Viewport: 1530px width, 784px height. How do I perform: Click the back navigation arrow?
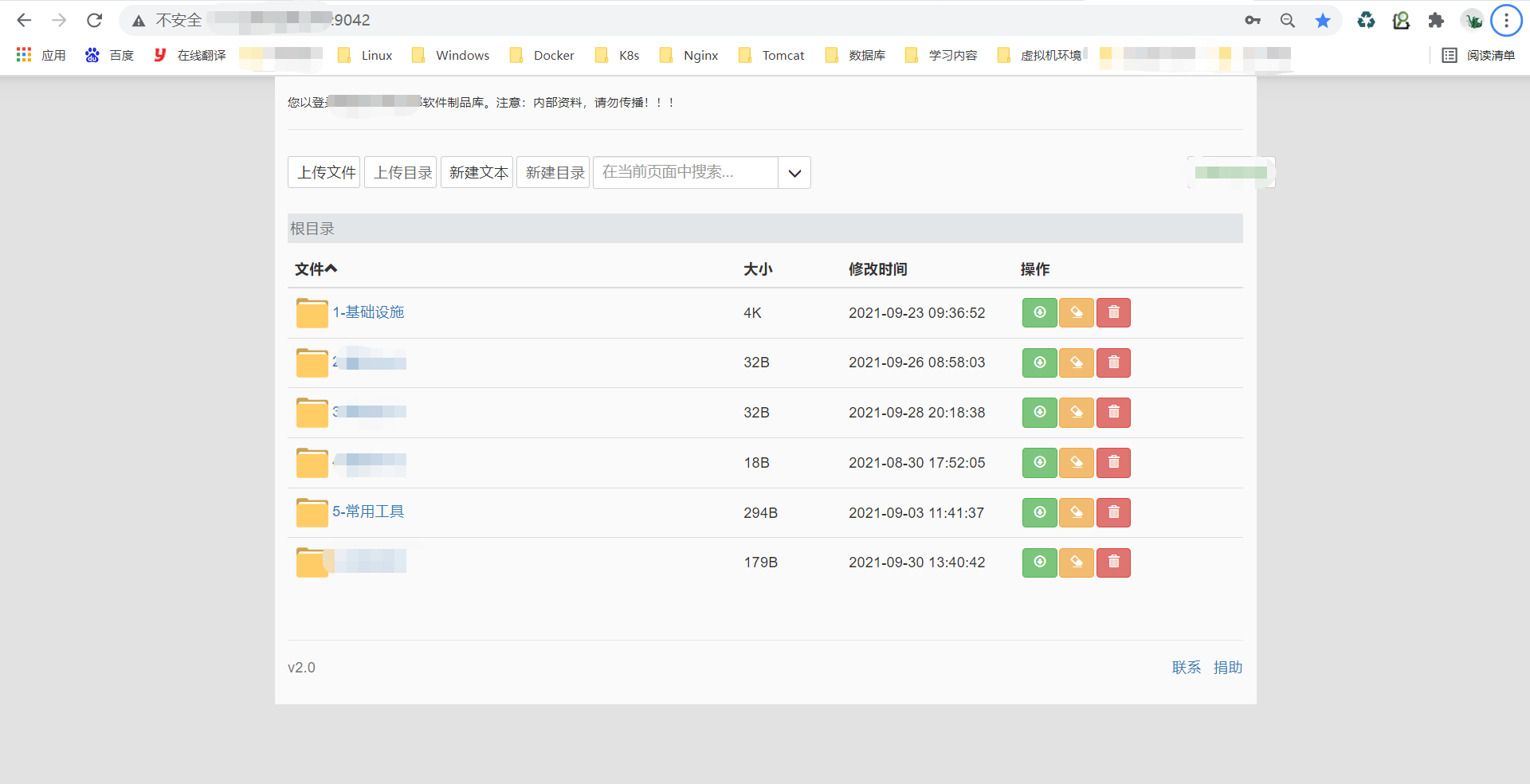tap(24, 20)
